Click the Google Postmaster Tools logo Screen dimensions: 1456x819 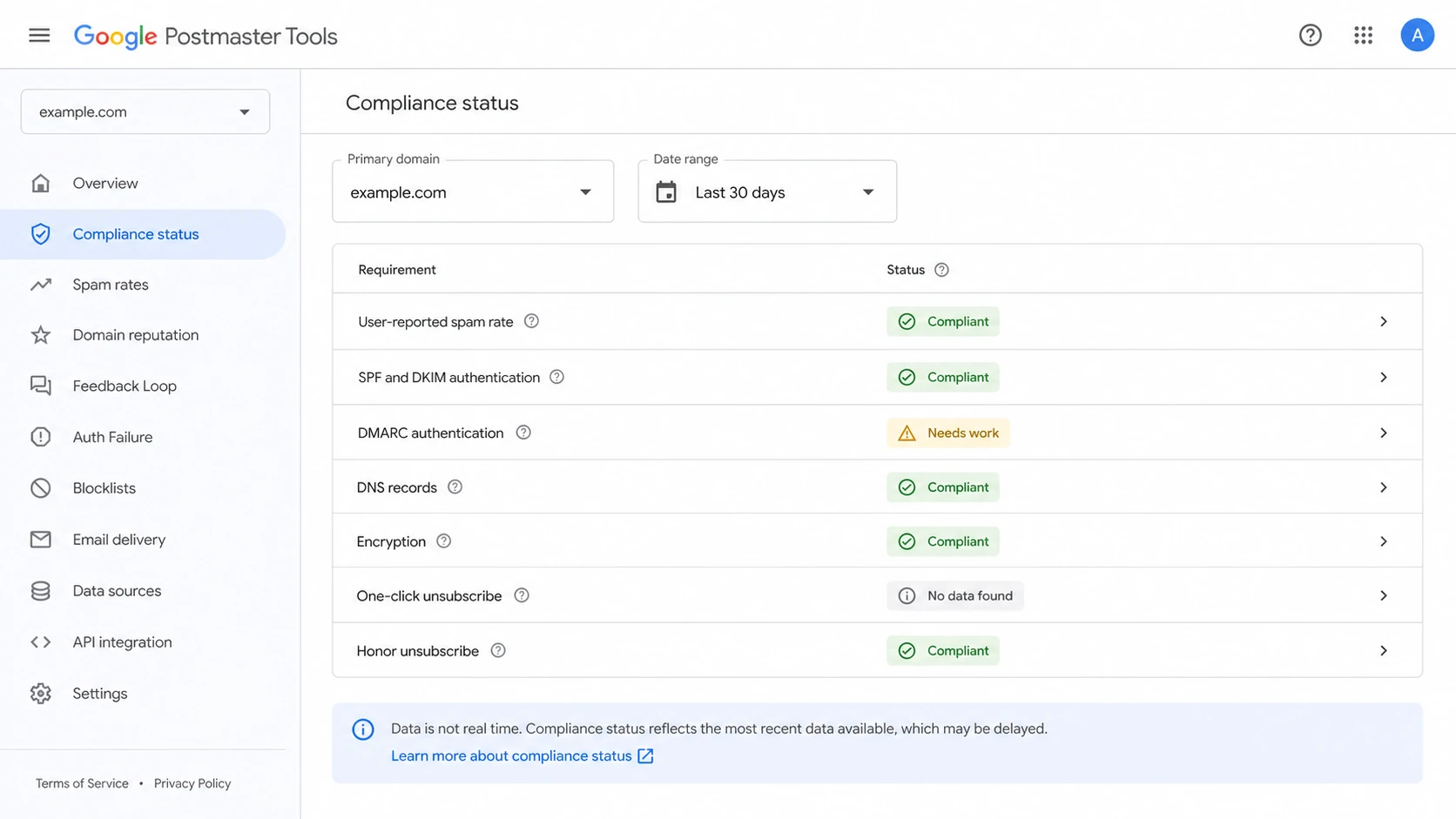coord(206,36)
